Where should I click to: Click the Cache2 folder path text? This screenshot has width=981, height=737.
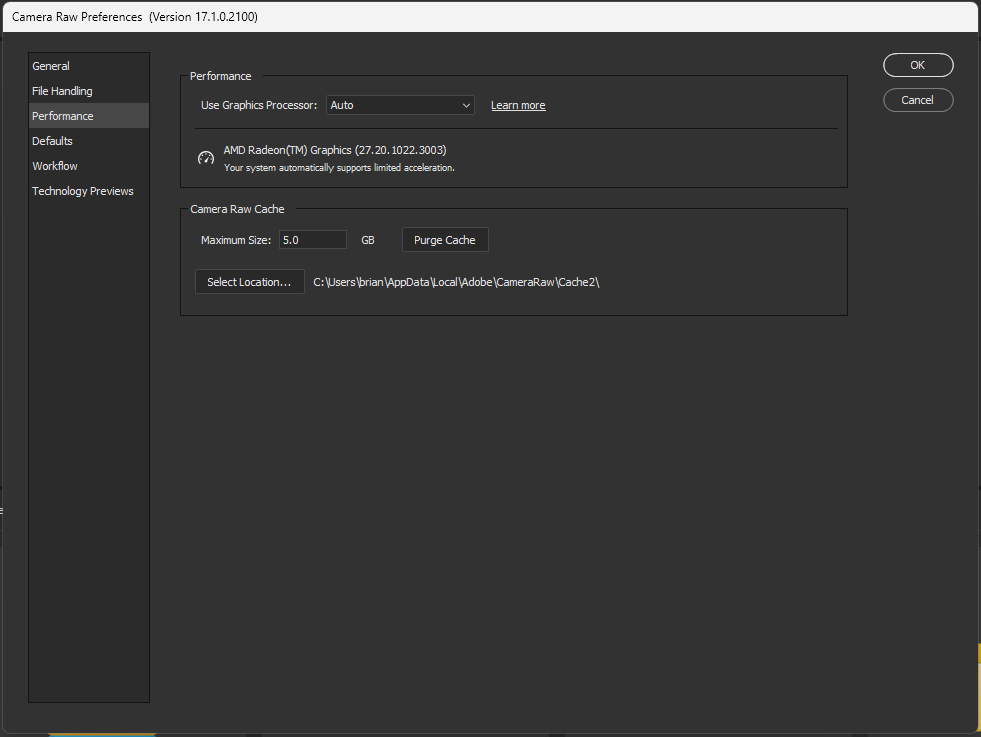456,282
